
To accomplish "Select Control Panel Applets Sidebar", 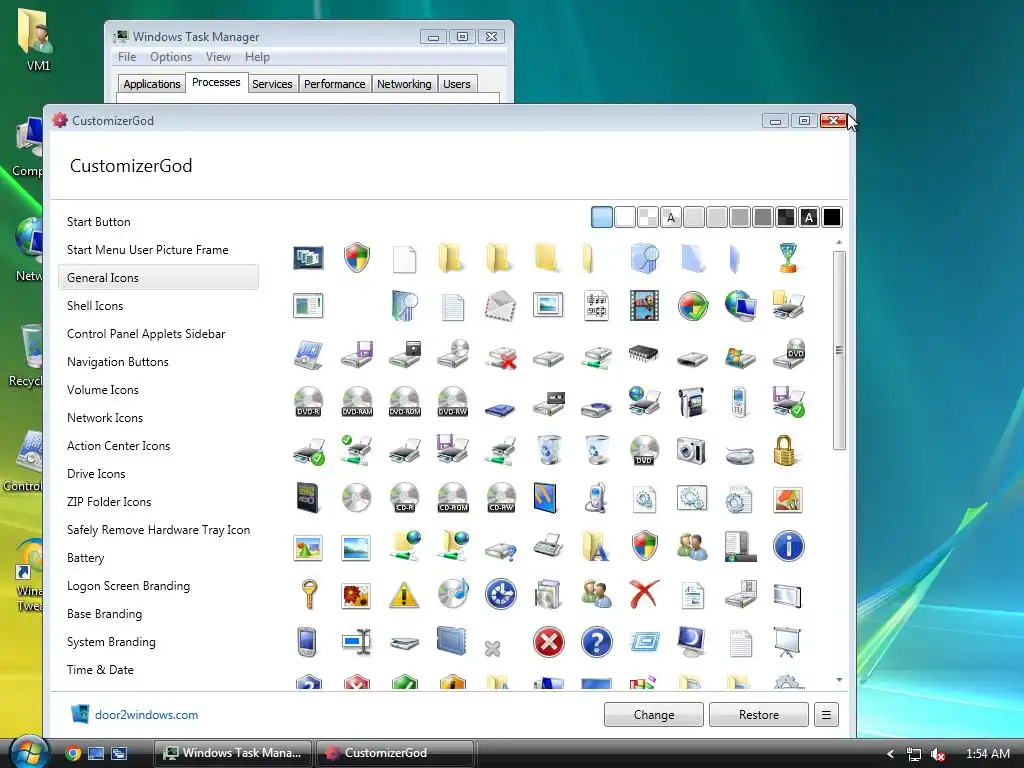I will click(146, 334).
